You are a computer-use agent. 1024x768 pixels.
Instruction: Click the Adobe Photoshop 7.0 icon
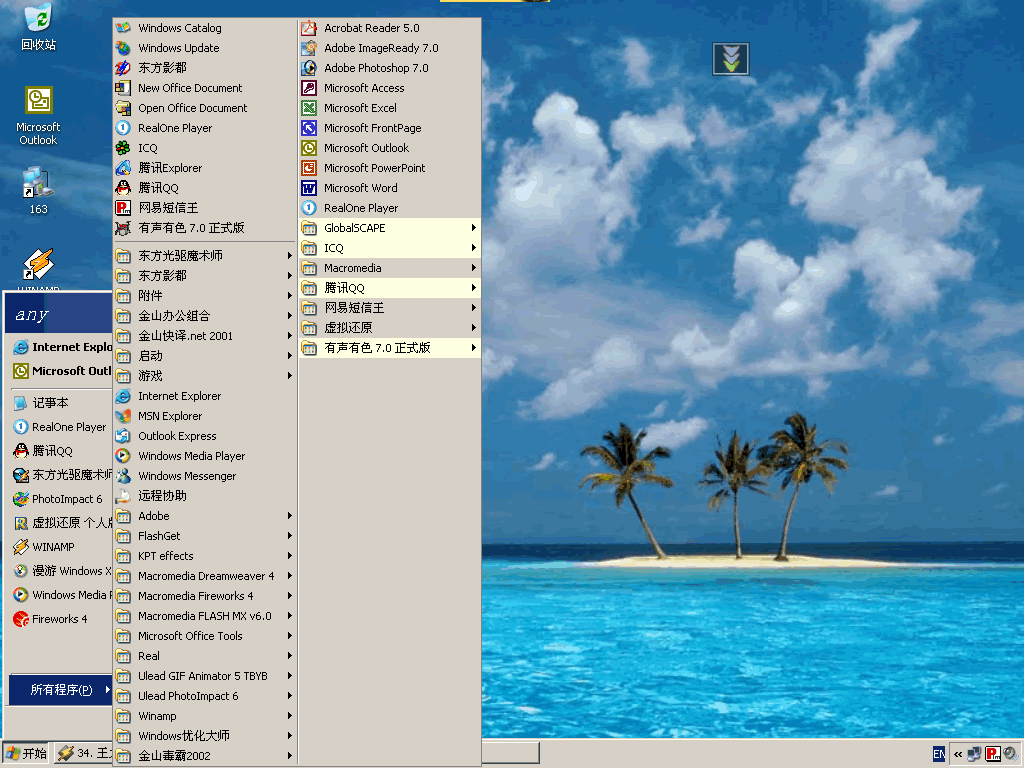tap(309, 68)
